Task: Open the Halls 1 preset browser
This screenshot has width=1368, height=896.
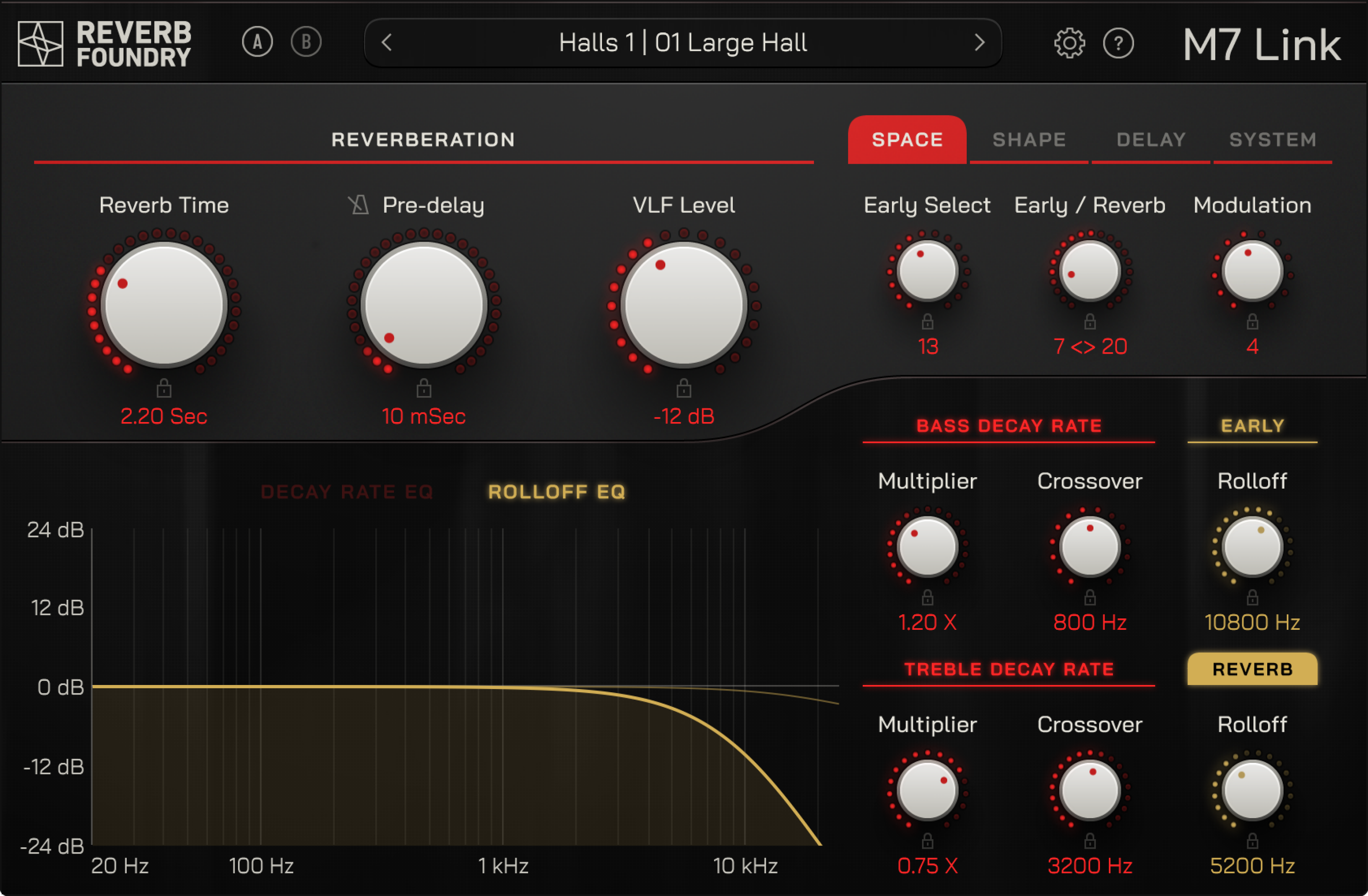Action: pos(684,42)
